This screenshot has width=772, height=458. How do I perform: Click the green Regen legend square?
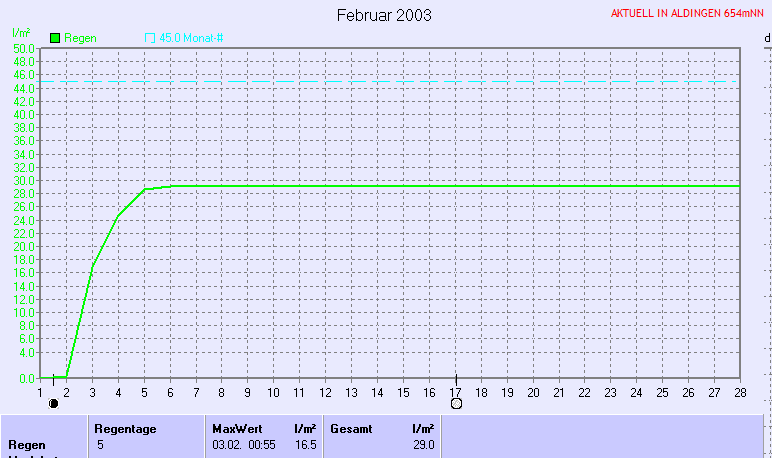[56, 38]
